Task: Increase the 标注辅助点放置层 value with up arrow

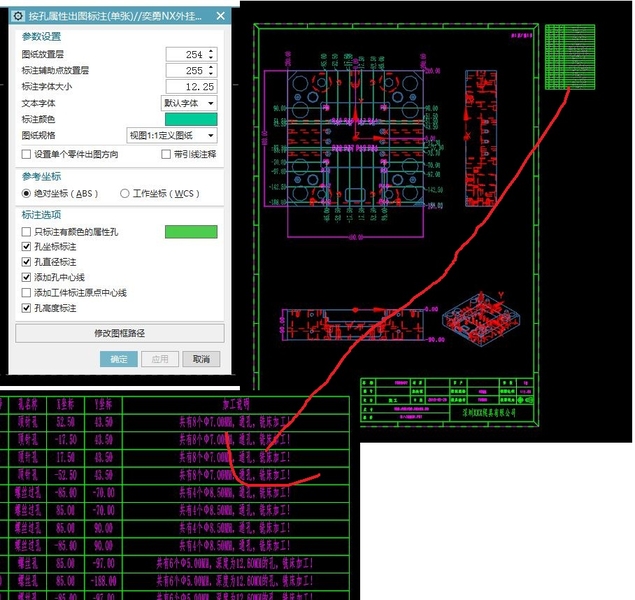Action: (211, 67)
